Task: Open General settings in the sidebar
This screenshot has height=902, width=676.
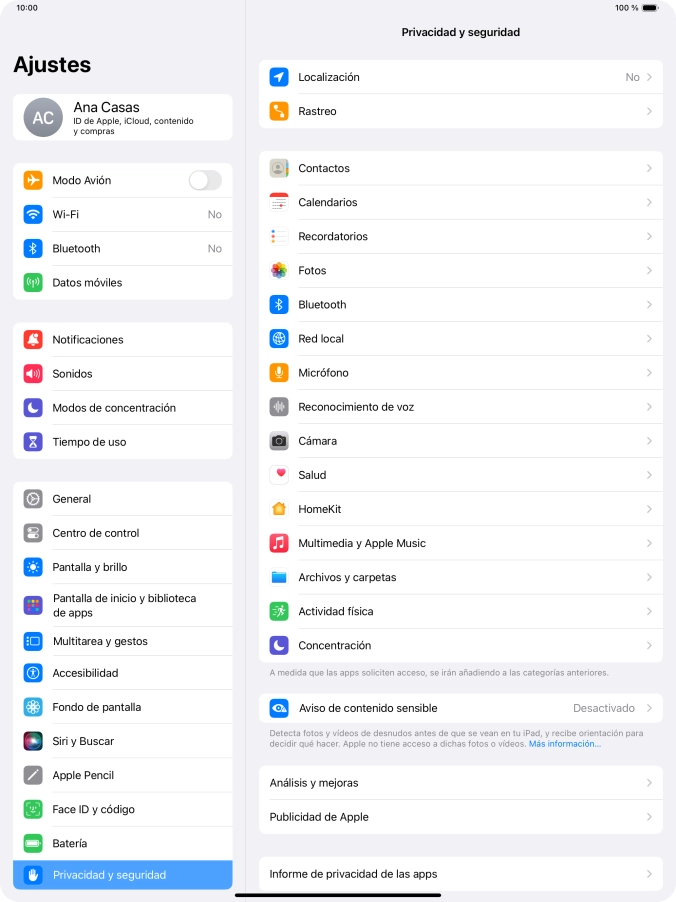Action: tap(123, 499)
